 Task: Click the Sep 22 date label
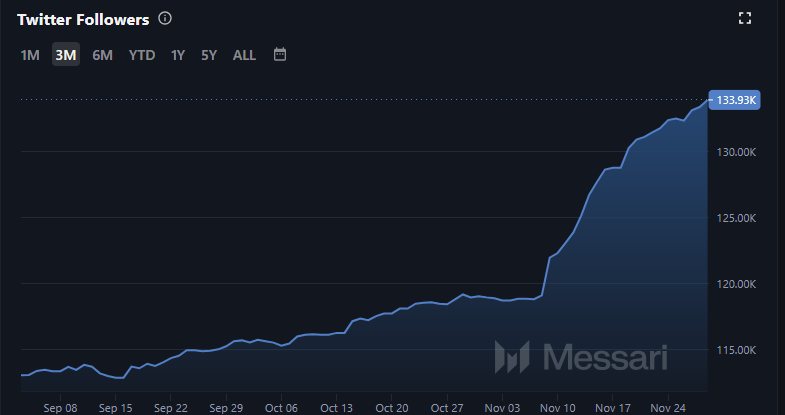click(x=171, y=408)
